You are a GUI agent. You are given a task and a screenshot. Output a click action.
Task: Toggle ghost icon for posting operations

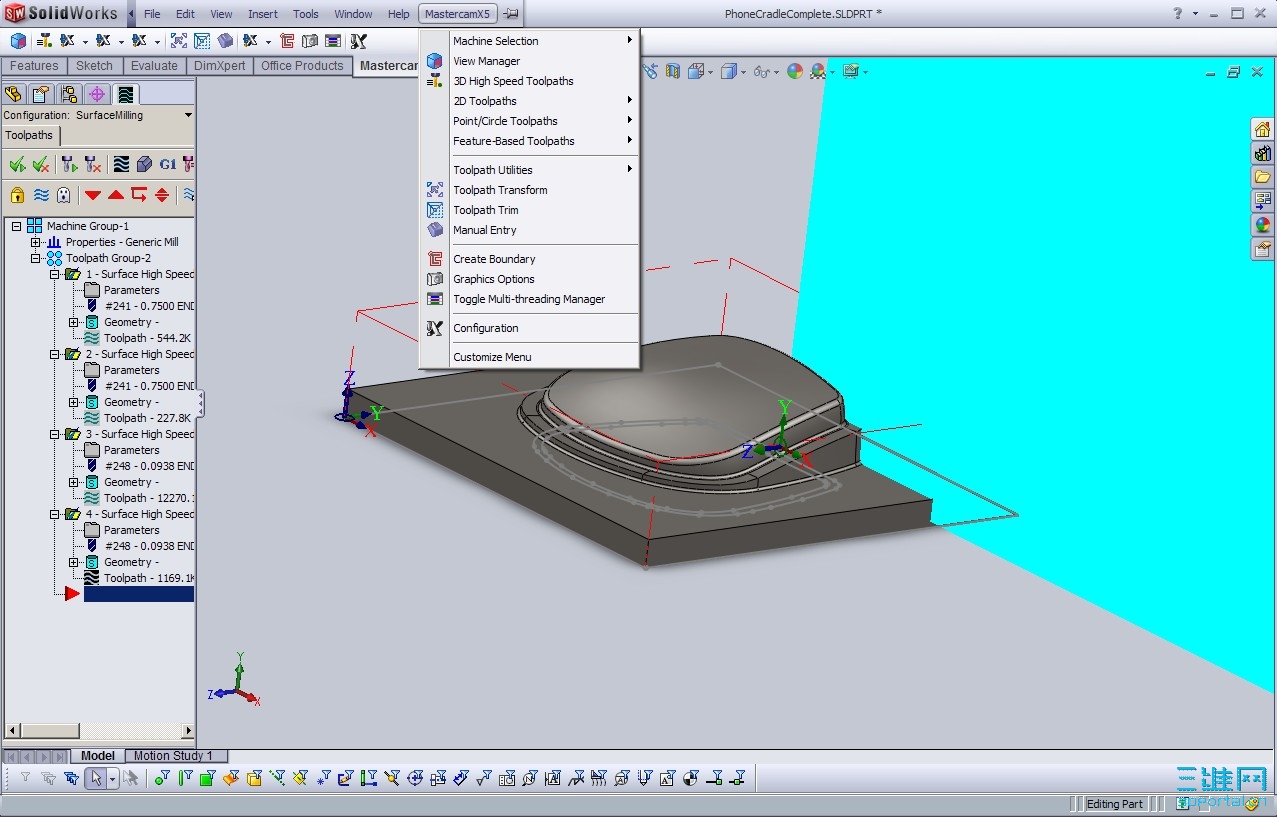(64, 195)
